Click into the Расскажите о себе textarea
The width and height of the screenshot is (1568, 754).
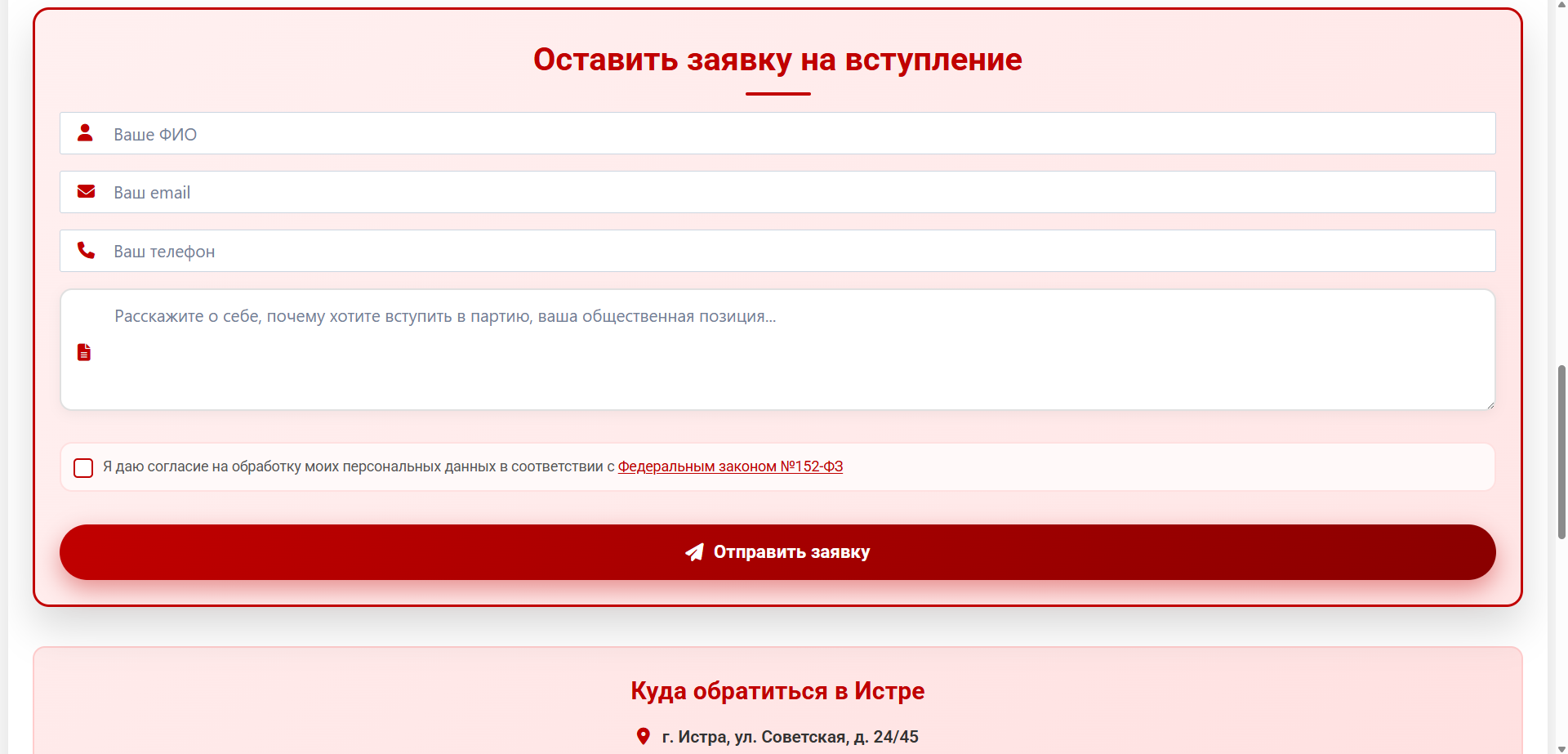tap(777, 350)
